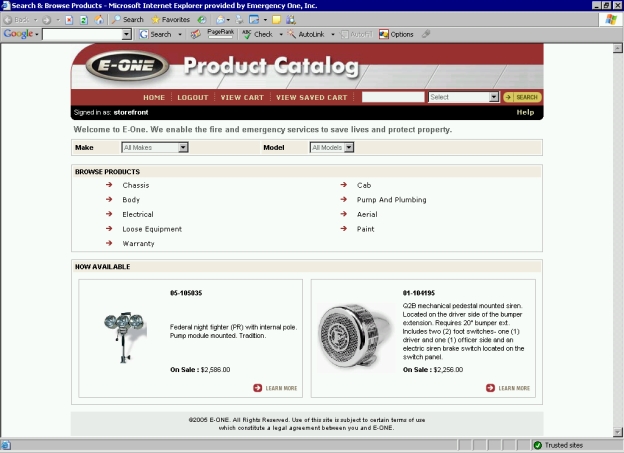624x453 pixels.
Task: Open the Help link
Action: [x=525, y=112]
